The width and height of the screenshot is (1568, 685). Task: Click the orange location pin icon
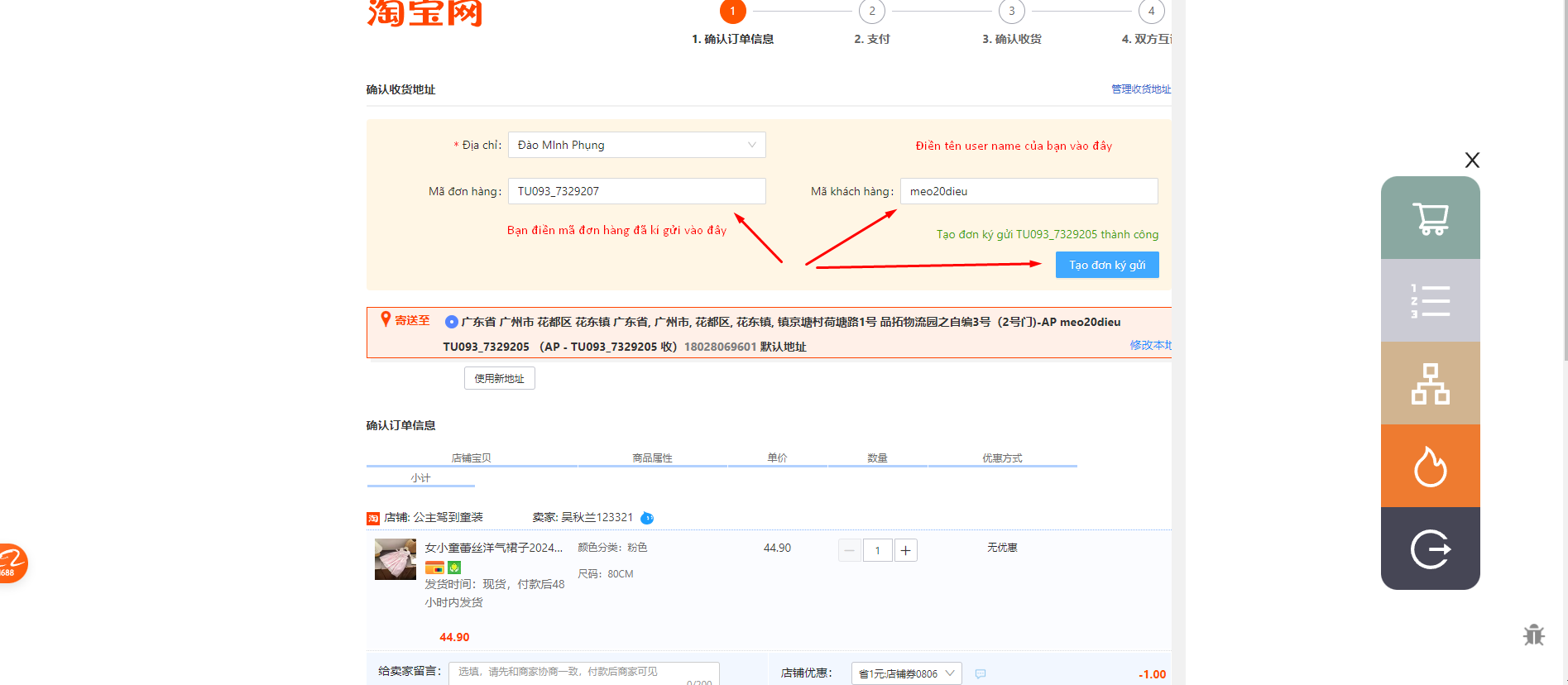(x=386, y=319)
